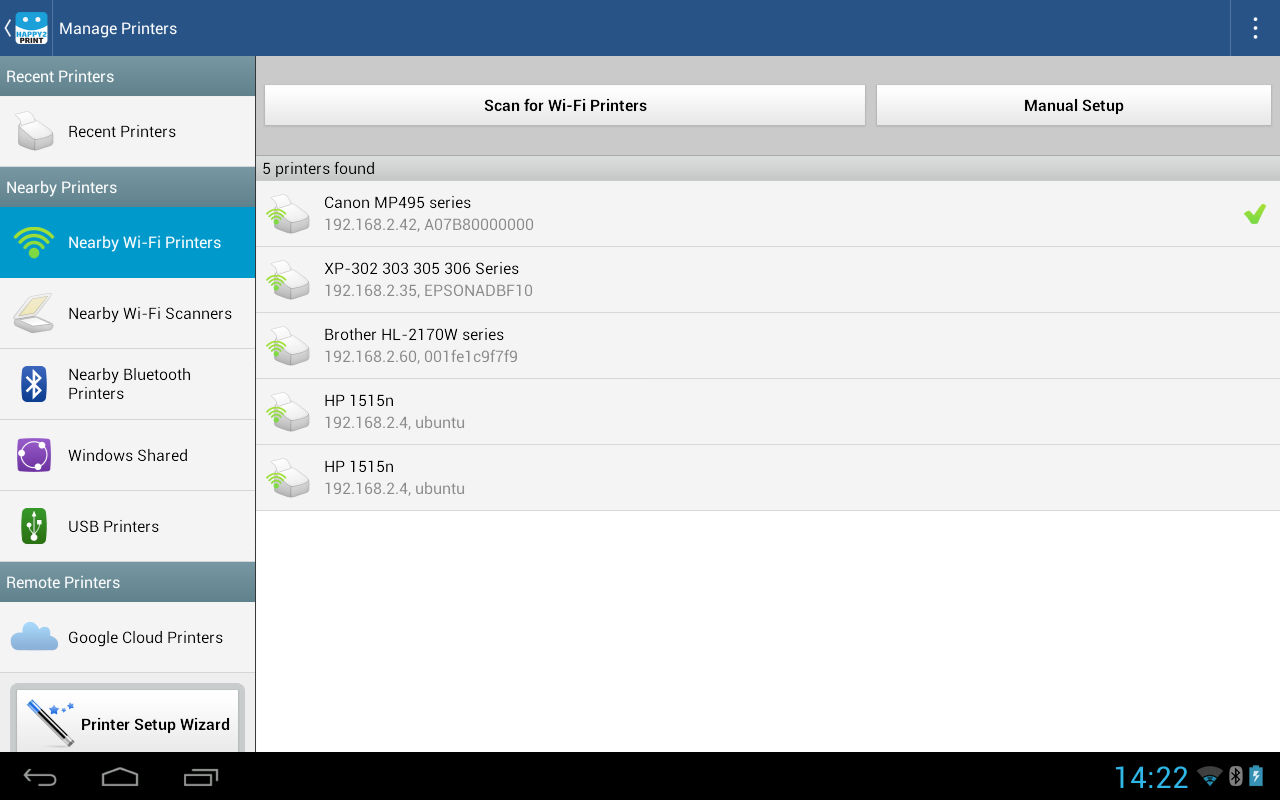
Task: Click the Nearby Printers section header
Action: pos(128,187)
